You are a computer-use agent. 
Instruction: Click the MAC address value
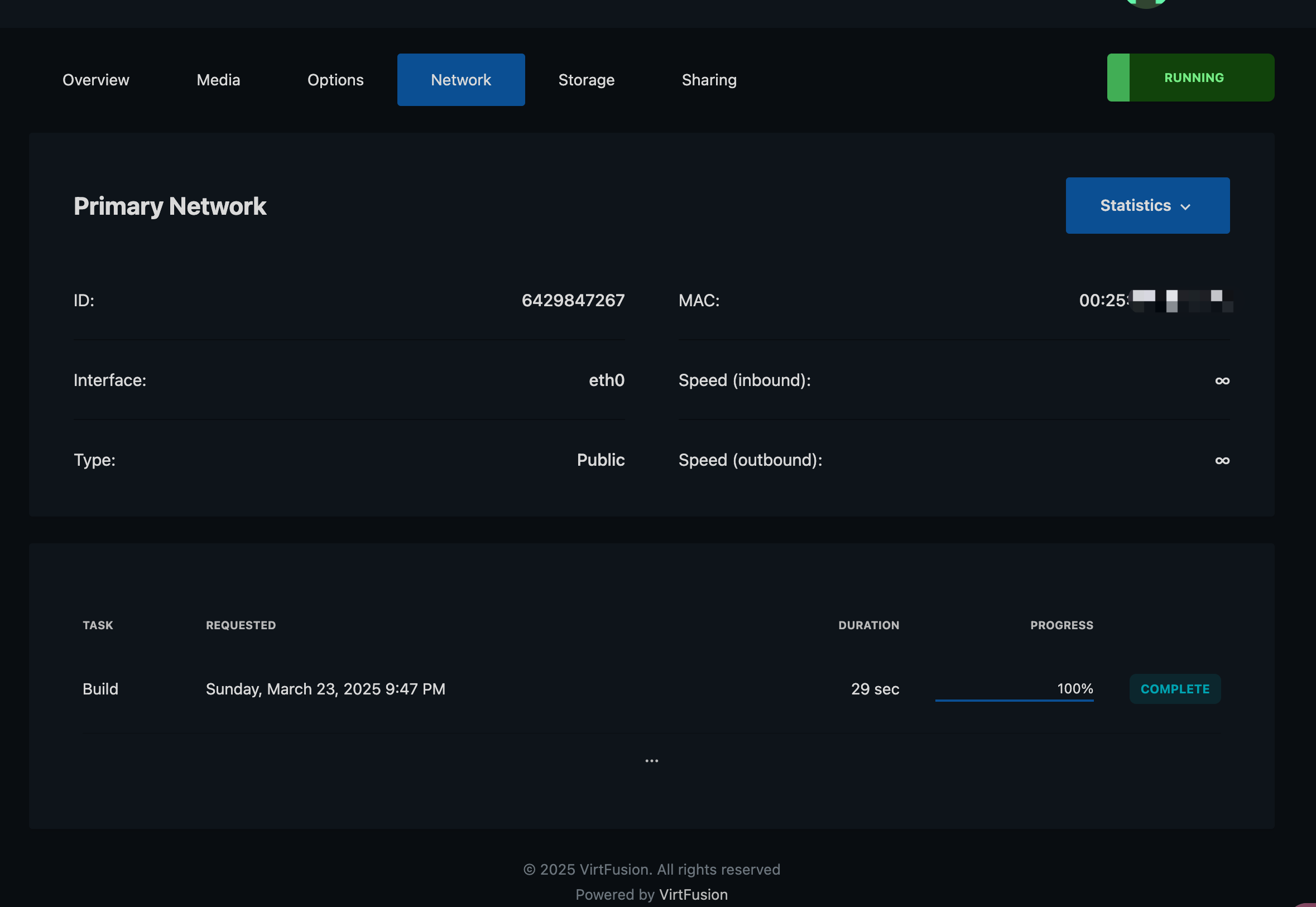[x=1155, y=300]
